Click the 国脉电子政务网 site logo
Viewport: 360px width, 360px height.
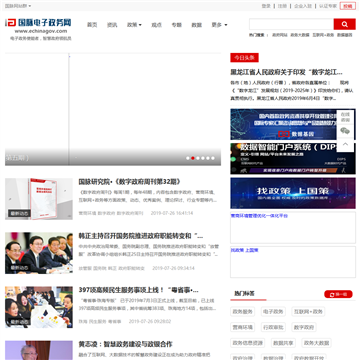(38, 23)
